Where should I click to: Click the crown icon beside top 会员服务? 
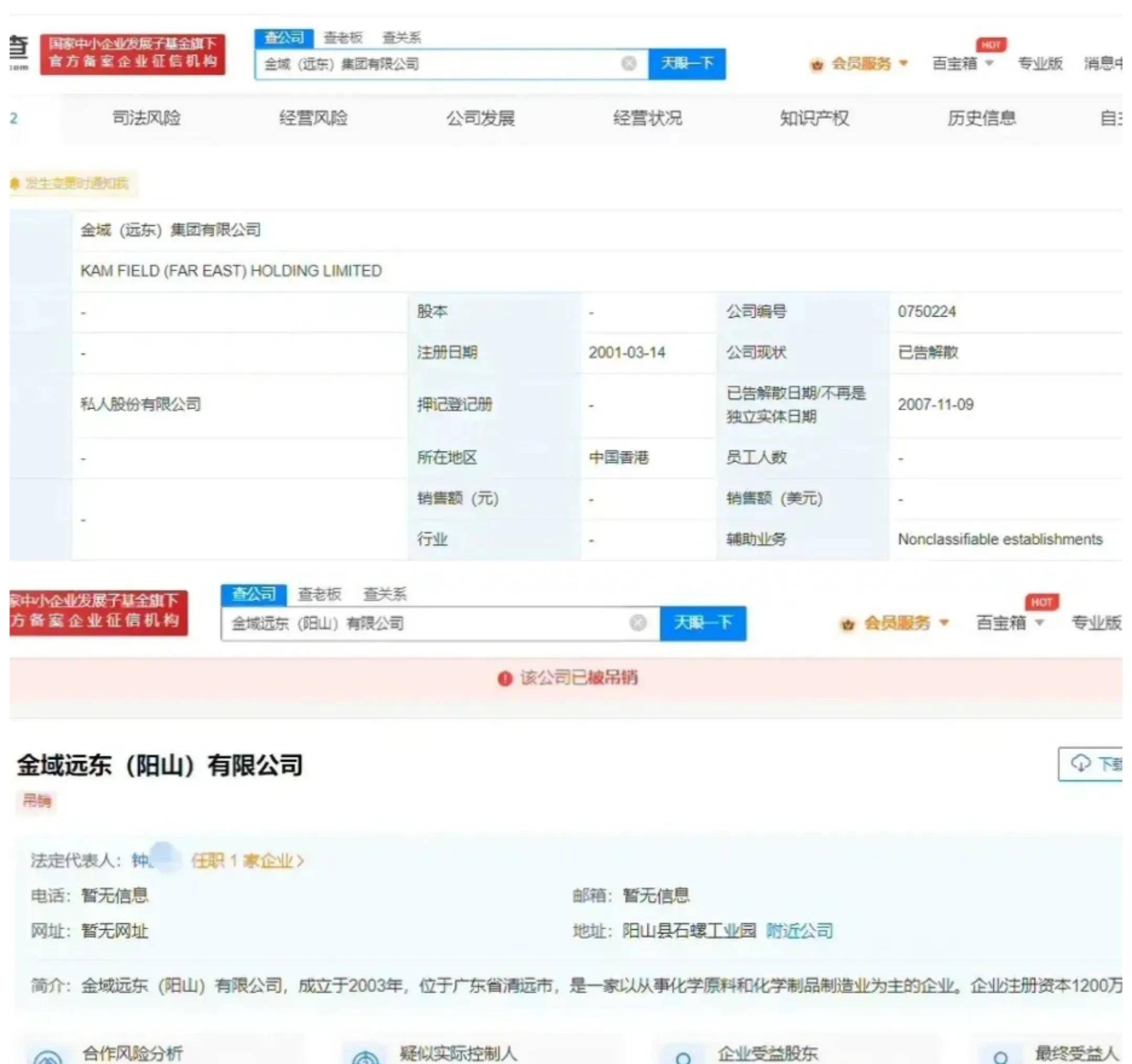point(817,64)
